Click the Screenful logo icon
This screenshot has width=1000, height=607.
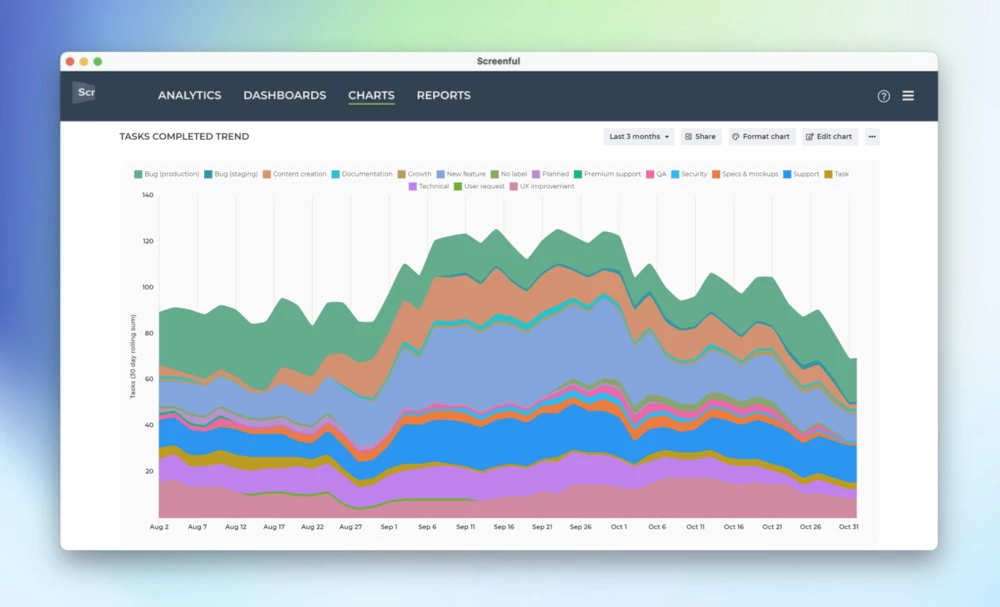84,92
